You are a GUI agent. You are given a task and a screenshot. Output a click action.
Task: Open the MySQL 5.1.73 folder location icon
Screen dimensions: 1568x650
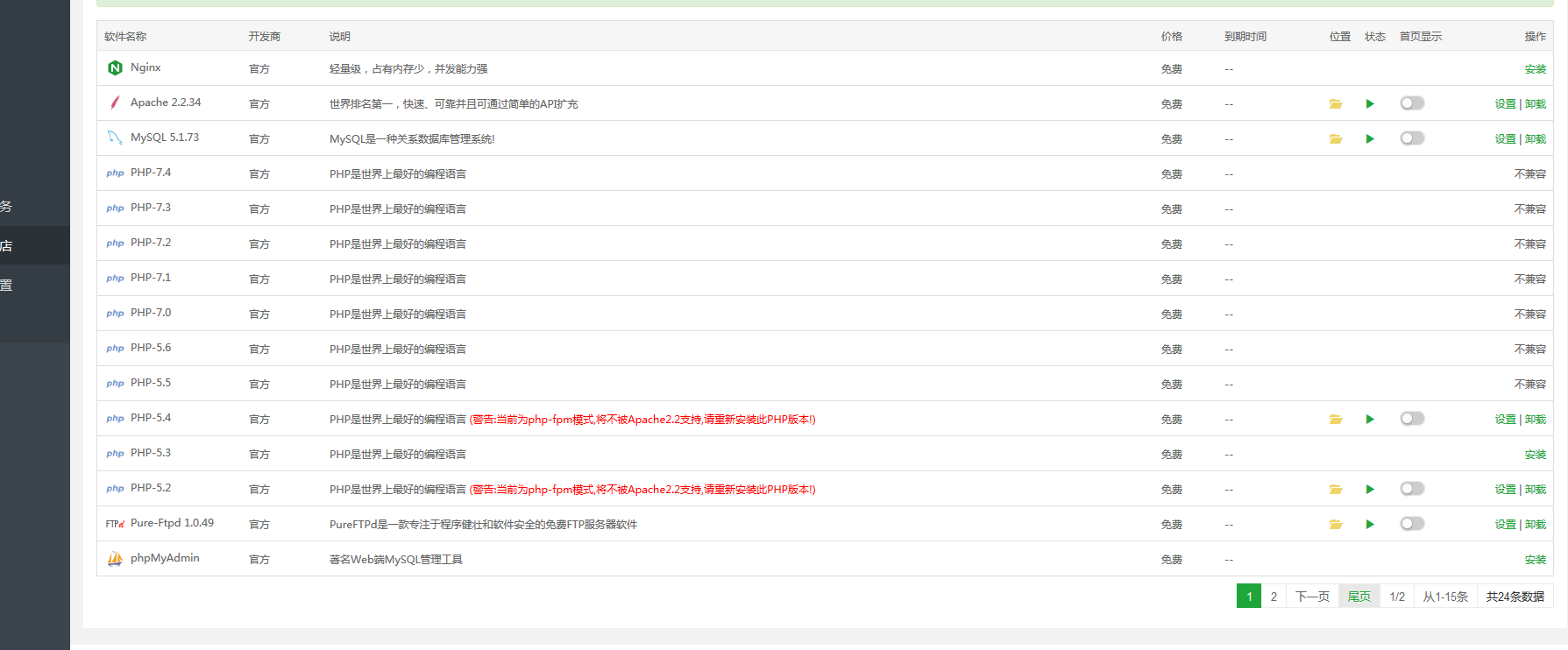pos(1336,138)
